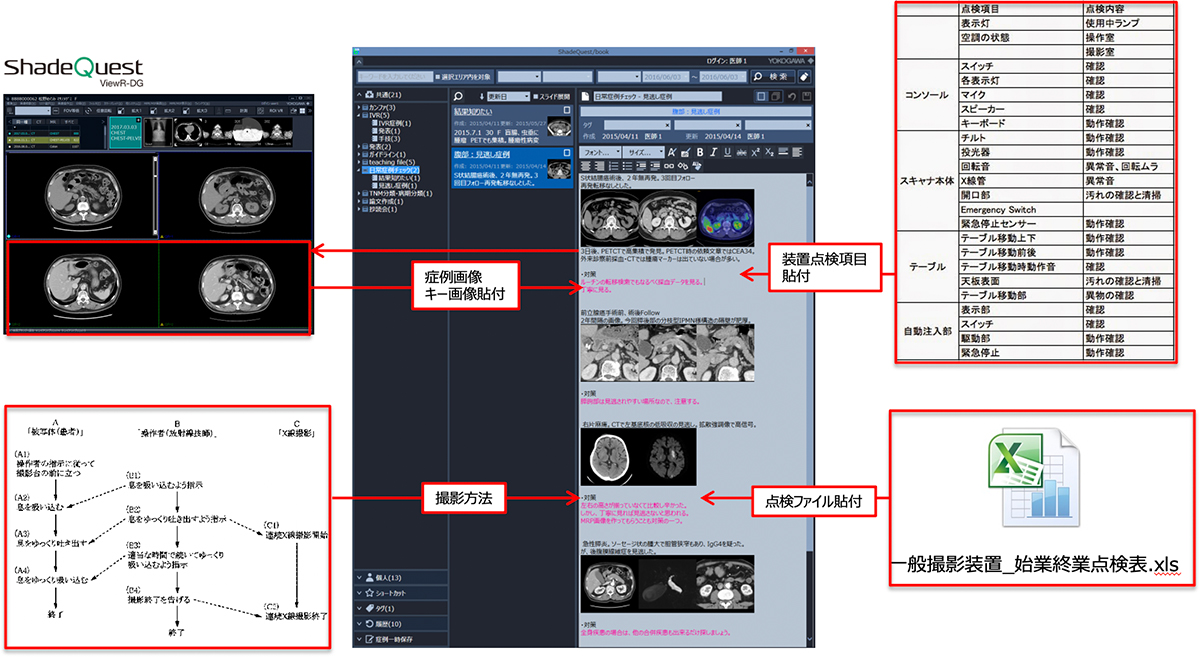Apply bold formatting in the editor
1200x658 pixels.
point(700,152)
